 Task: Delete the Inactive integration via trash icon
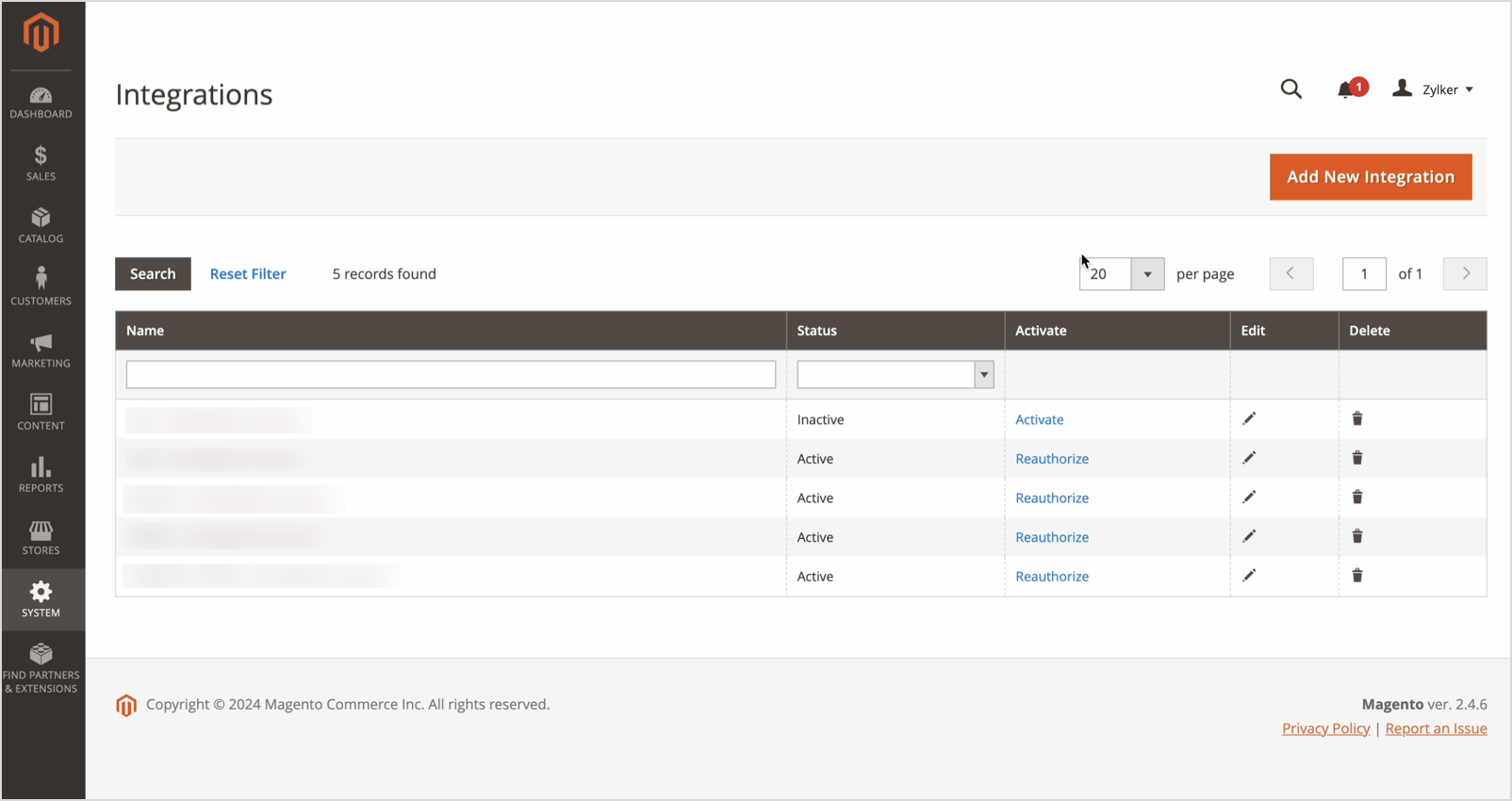1357,419
